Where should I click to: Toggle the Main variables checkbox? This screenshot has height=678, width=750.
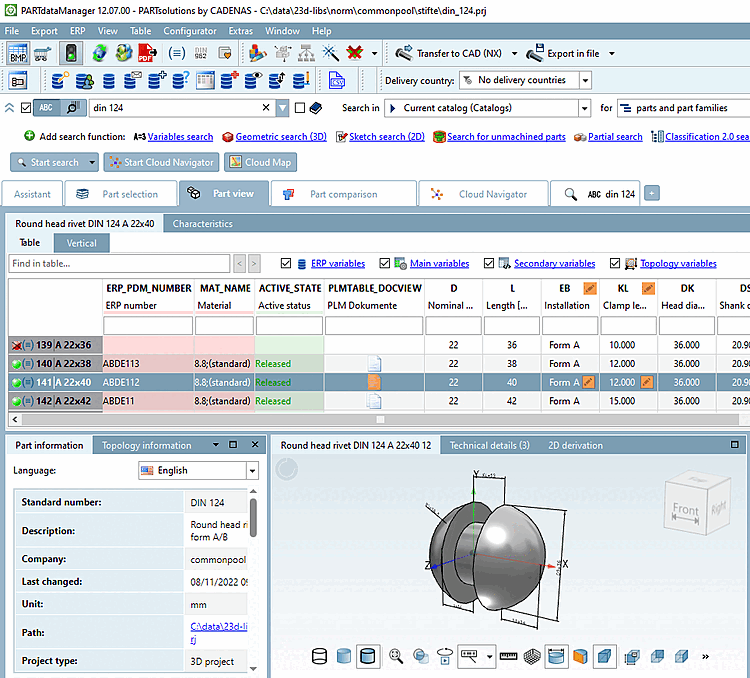click(x=386, y=264)
